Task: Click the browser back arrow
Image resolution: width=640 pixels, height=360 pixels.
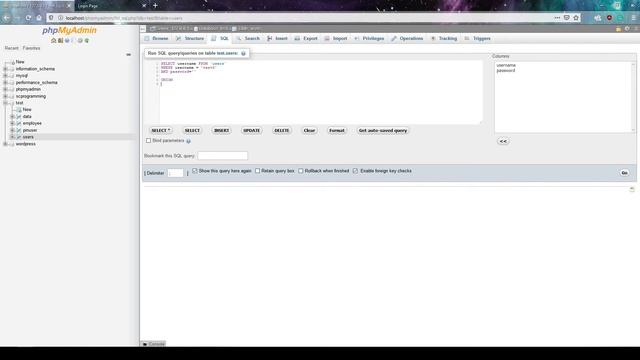Action: pos(7,18)
